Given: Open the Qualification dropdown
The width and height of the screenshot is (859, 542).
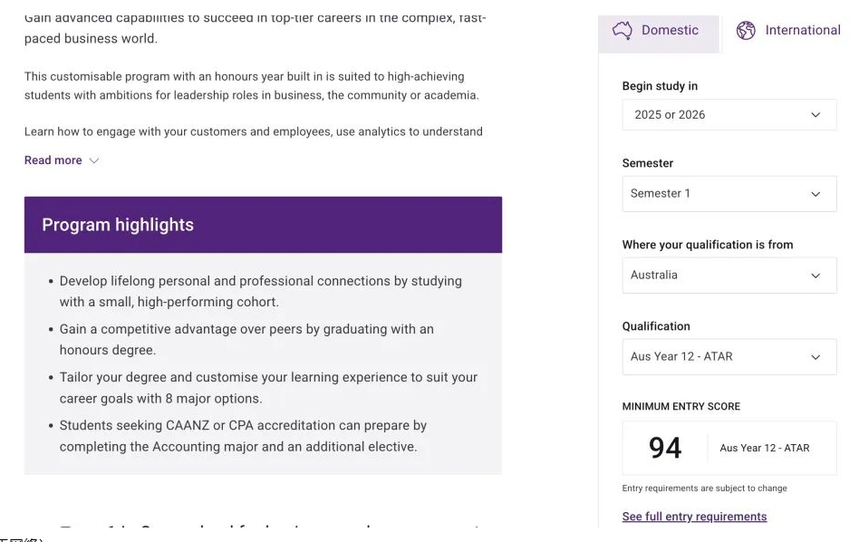Looking at the screenshot, I should tap(729, 357).
